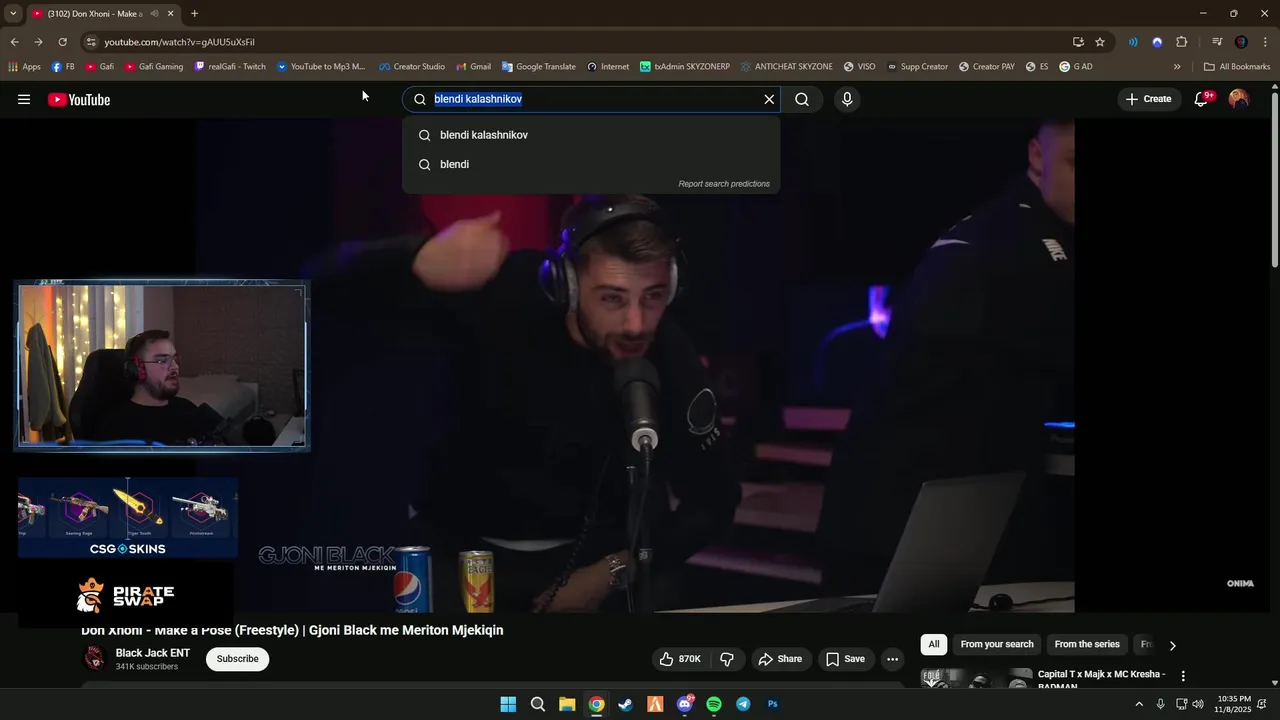Save the video to playlist

click(845, 659)
